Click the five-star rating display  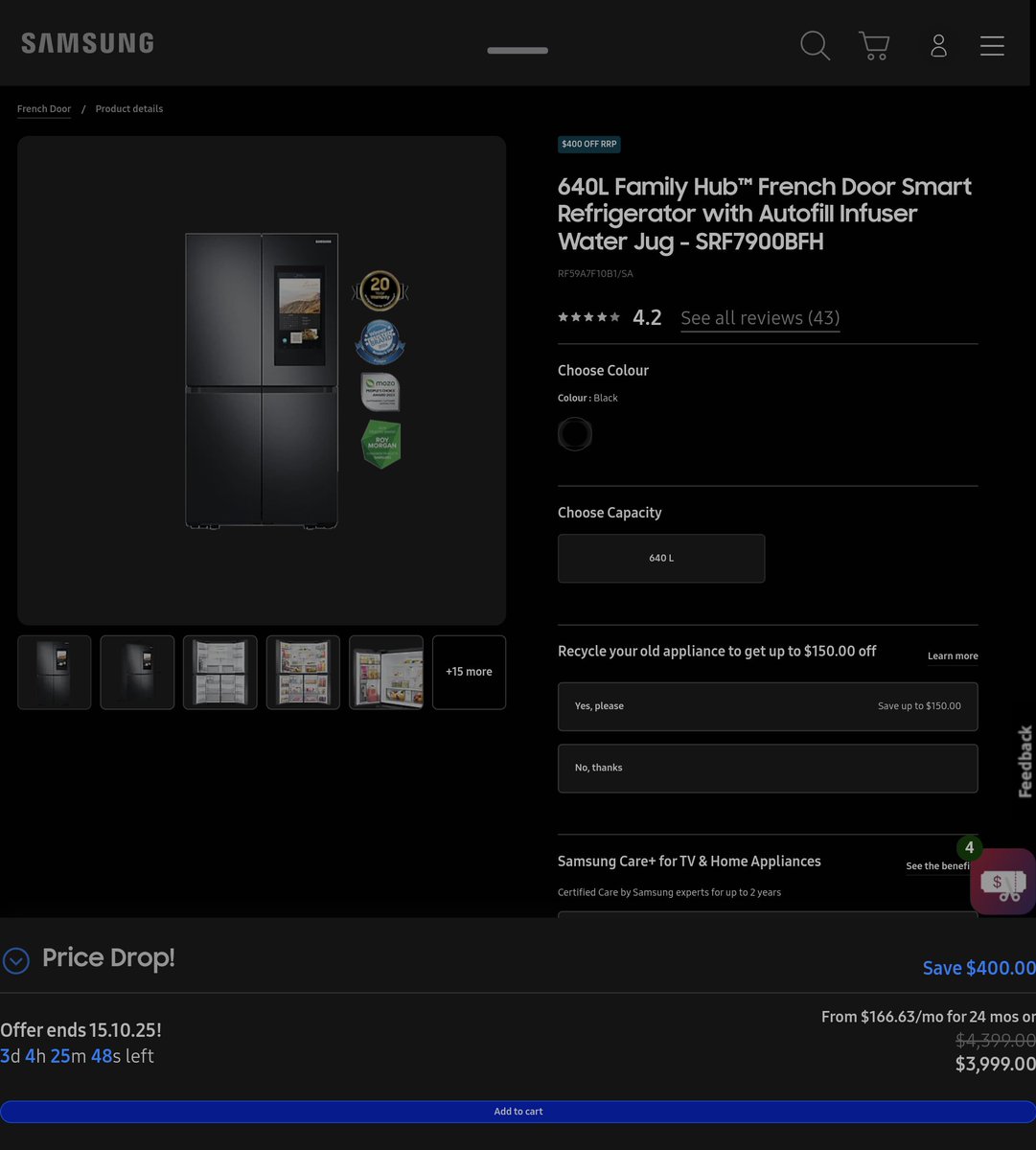[x=588, y=317]
